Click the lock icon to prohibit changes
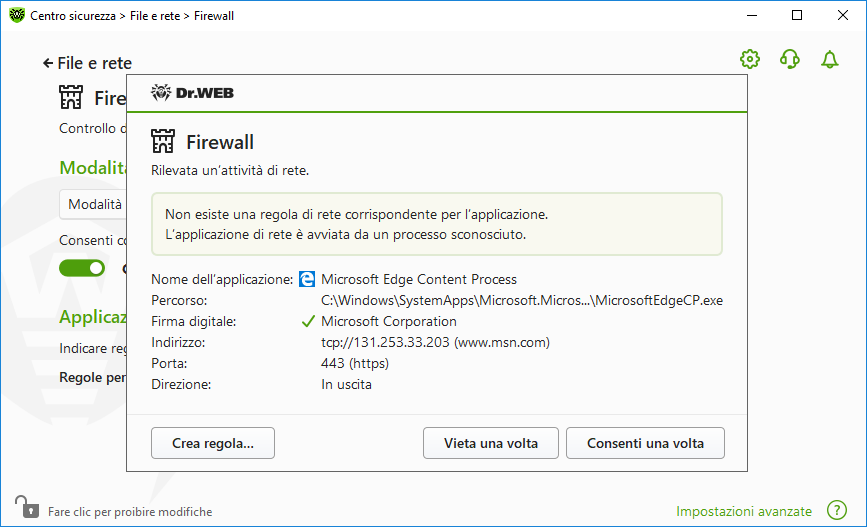Viewport: 867px width, 527px height. coord(24,507)
